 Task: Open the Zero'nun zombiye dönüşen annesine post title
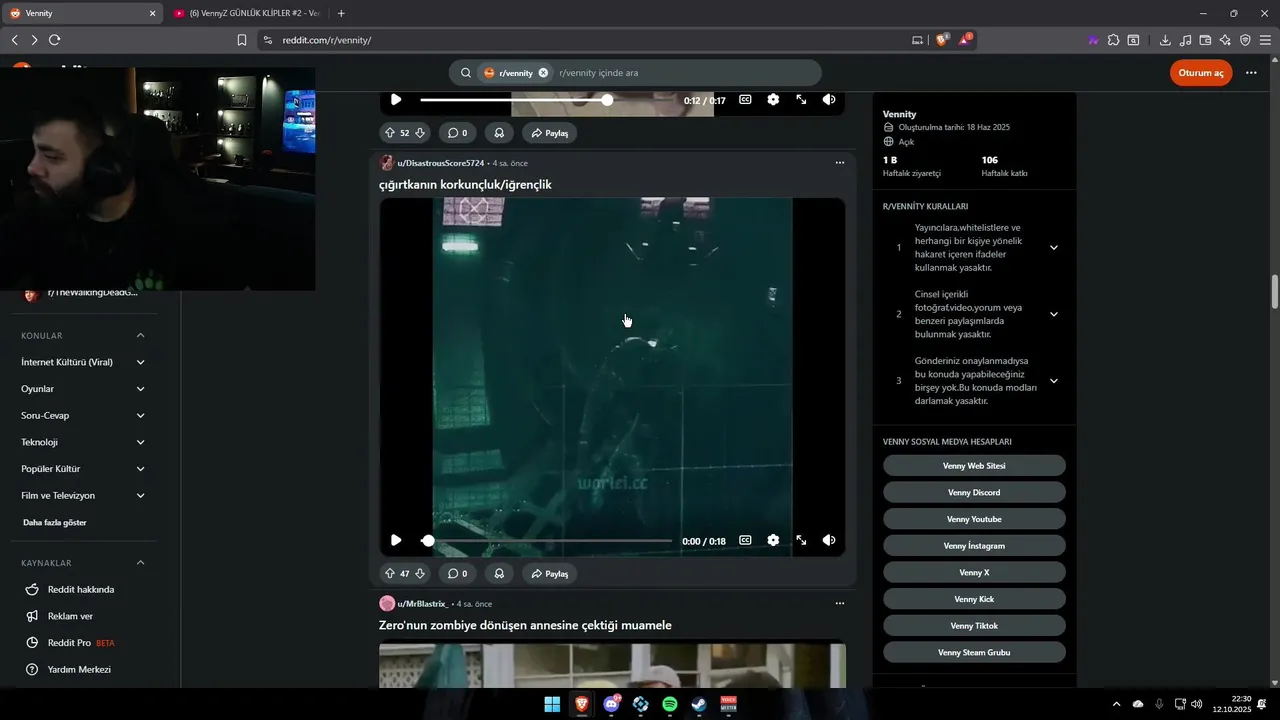pos(525,625)
